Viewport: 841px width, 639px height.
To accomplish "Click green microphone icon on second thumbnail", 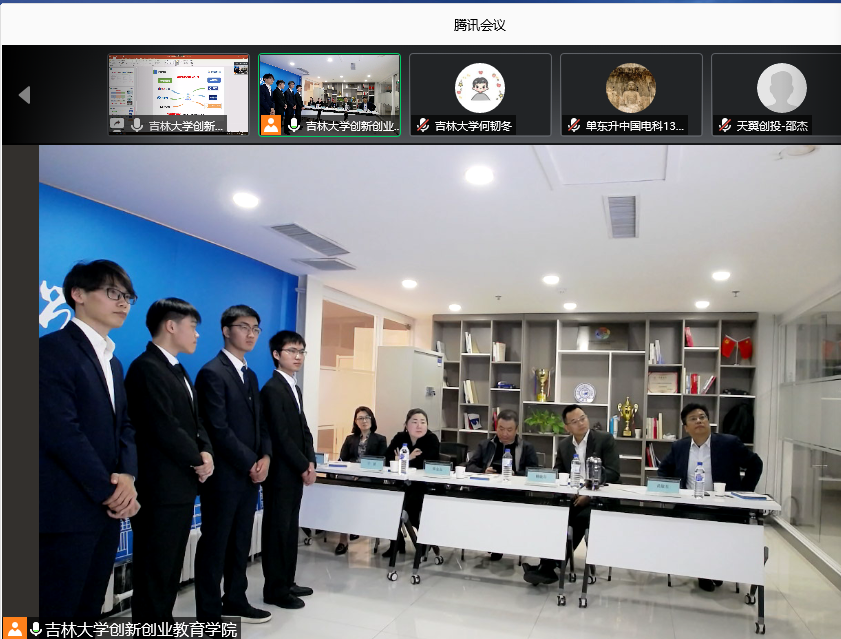I will [294, 126].
